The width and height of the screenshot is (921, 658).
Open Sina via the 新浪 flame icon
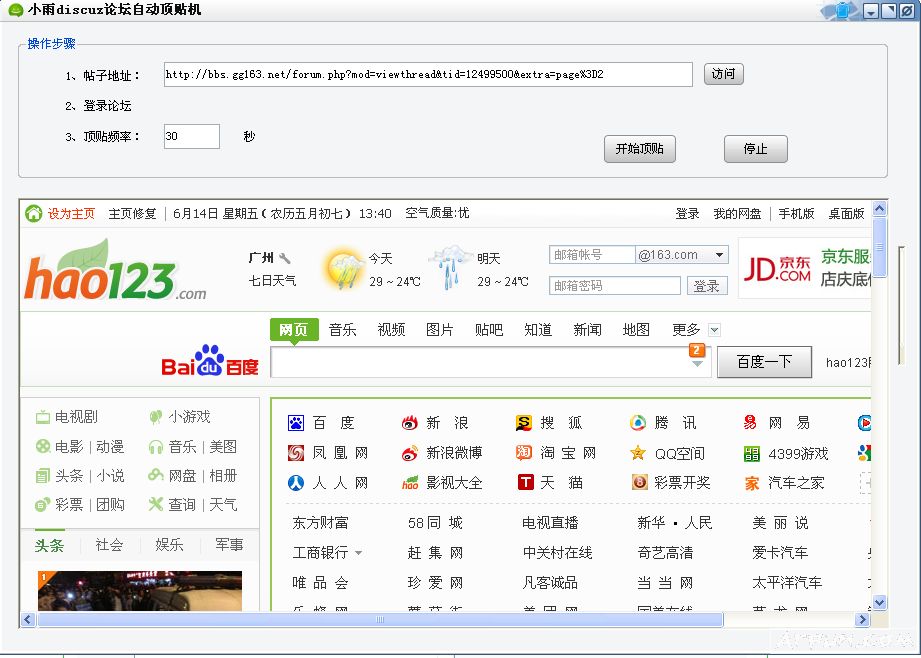click(x=409, y=422)
